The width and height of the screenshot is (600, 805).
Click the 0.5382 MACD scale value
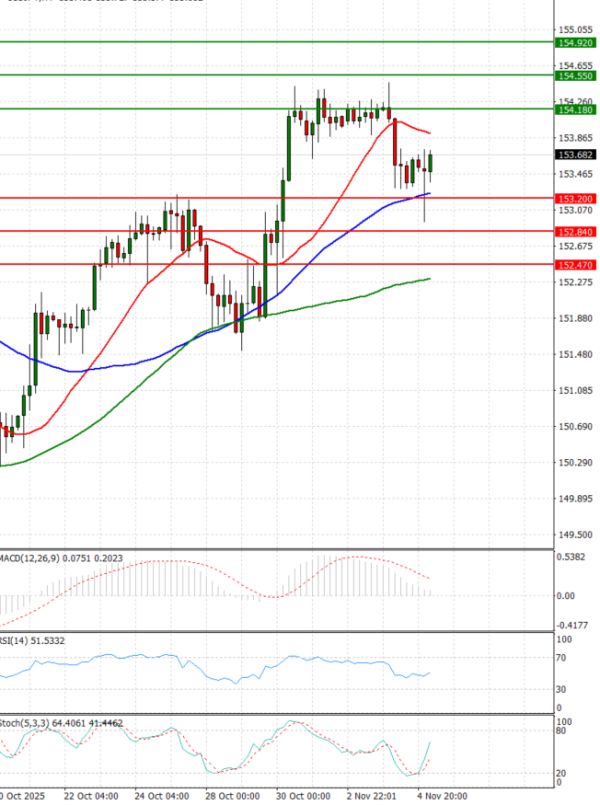tap(572, 557)
